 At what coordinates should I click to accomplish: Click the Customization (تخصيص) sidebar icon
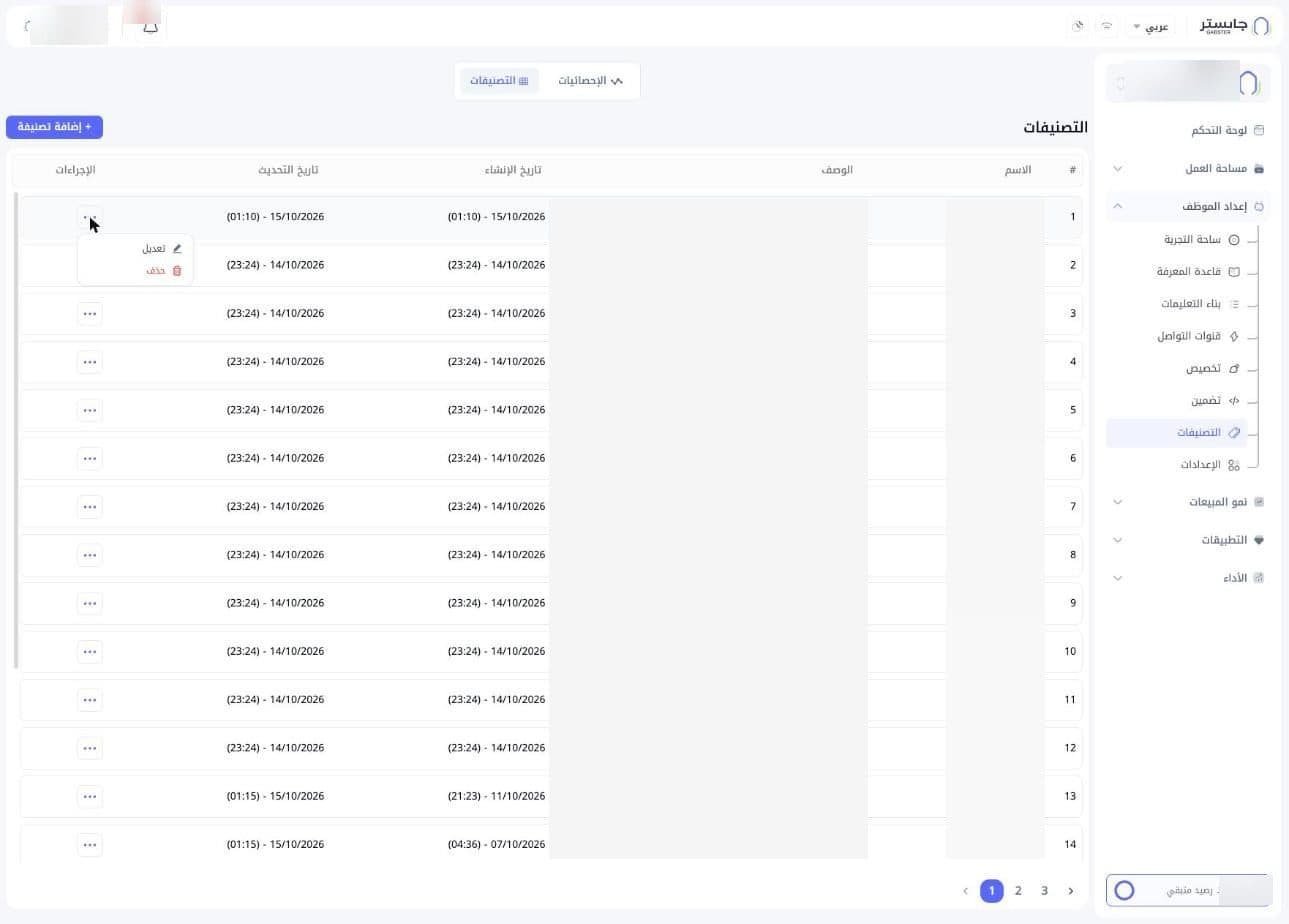[x=1234, y=368]
